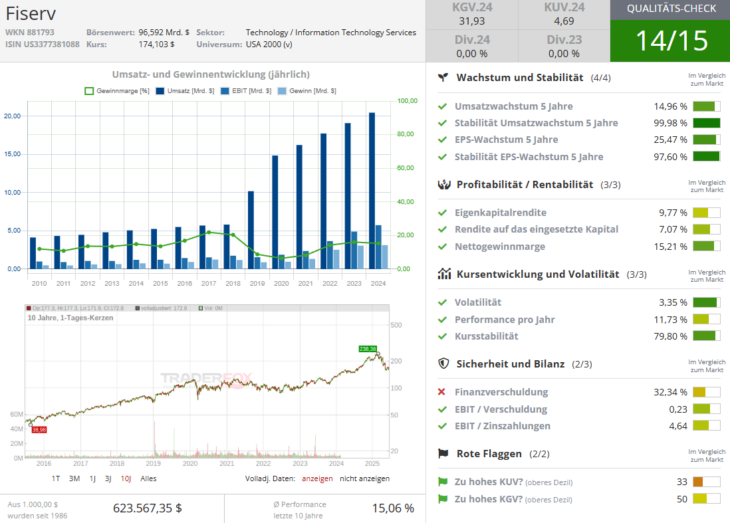Click sector text Technology / Information Technology Services
730x523 pixels.
click(x=331, y=32)
